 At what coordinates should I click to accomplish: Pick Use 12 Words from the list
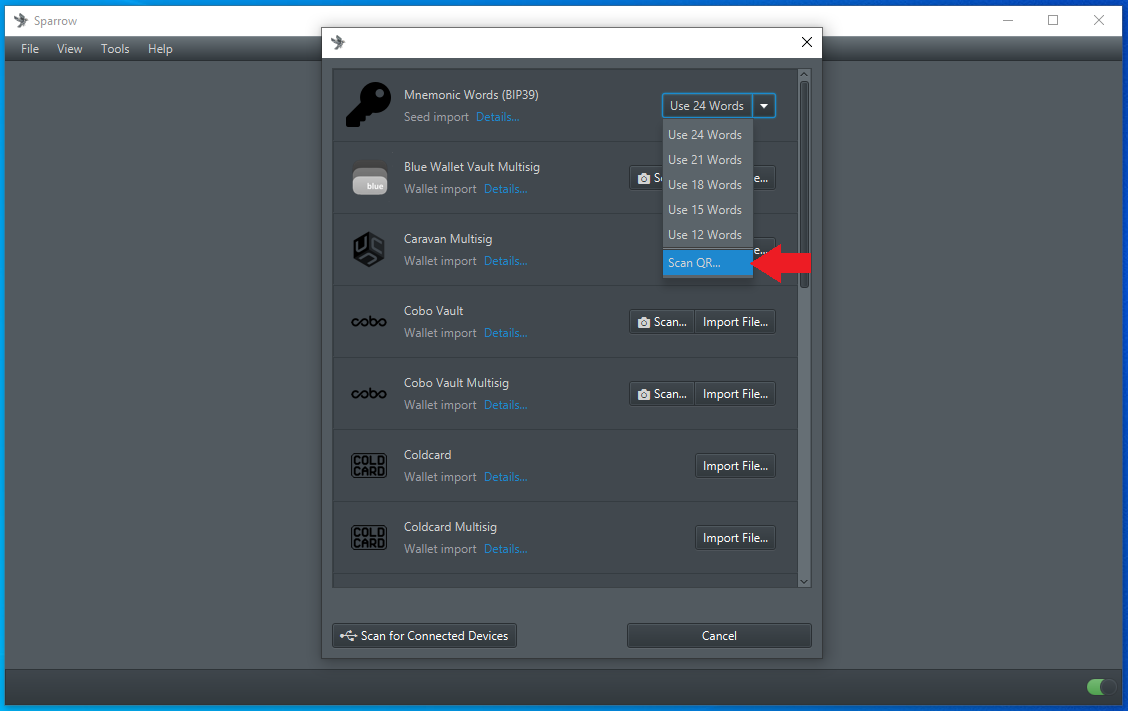click(707, 235)
